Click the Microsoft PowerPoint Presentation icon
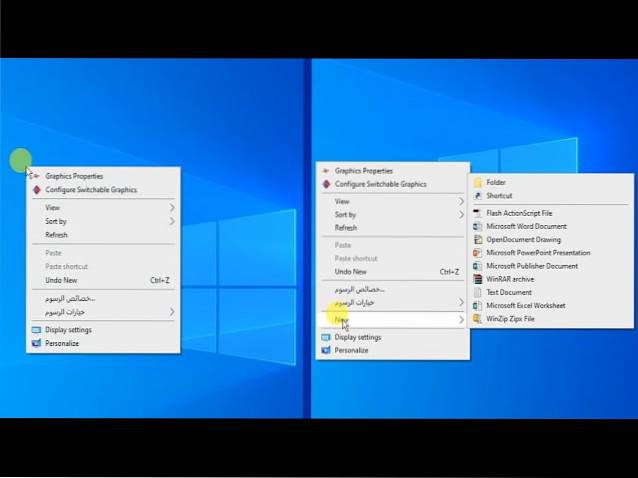Image resolution: width=638 pixels, height=478 pixels. [x=477, y=253]
